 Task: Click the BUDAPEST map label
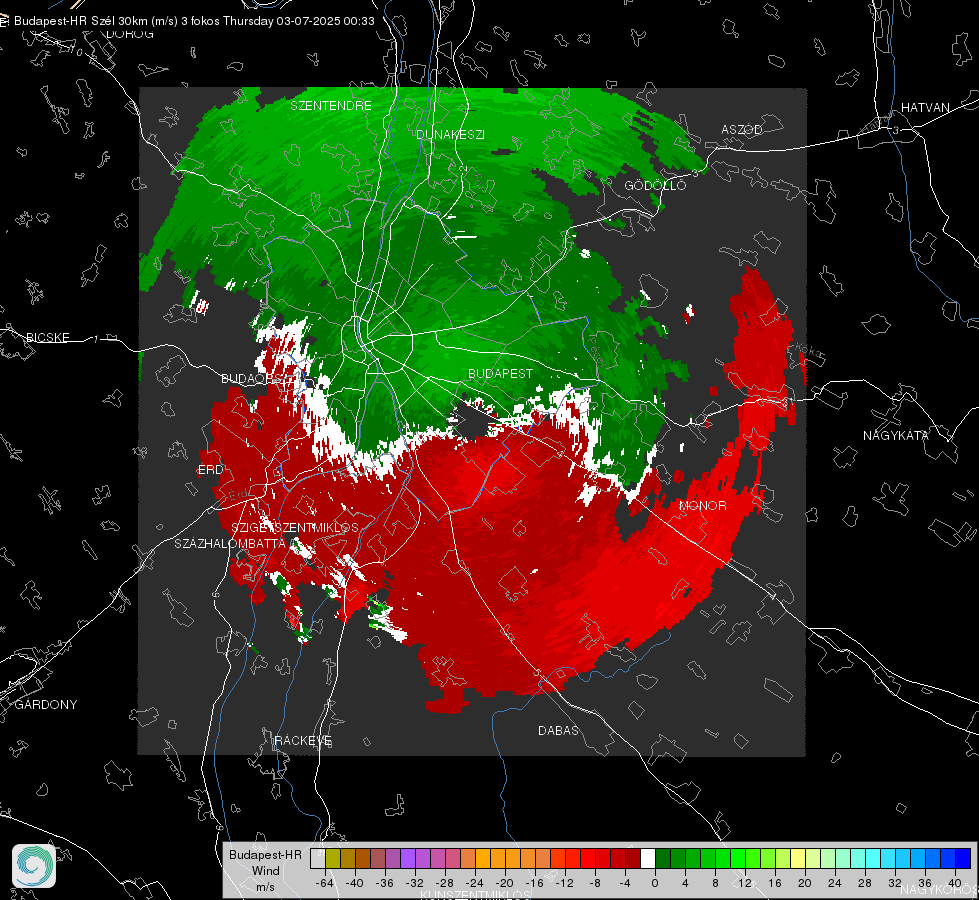501,373
